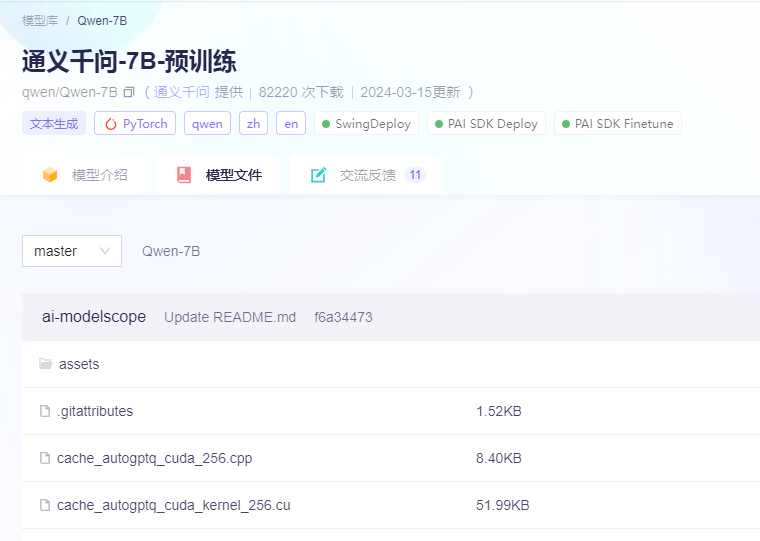This screenshot has width=760, height=541.
Task: Click the teal edit icon for 交流反馈
Action: tap(318, 175)
